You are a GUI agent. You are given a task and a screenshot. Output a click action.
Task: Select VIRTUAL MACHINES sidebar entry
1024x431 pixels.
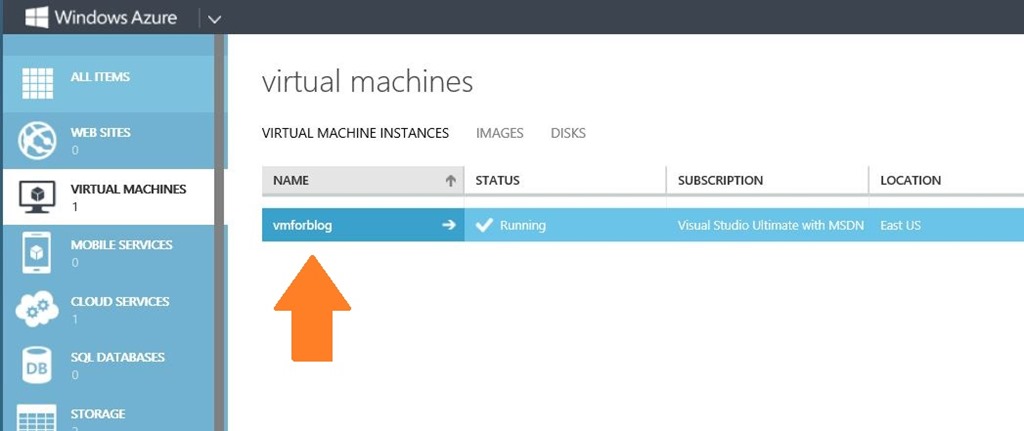coord(128,189)
